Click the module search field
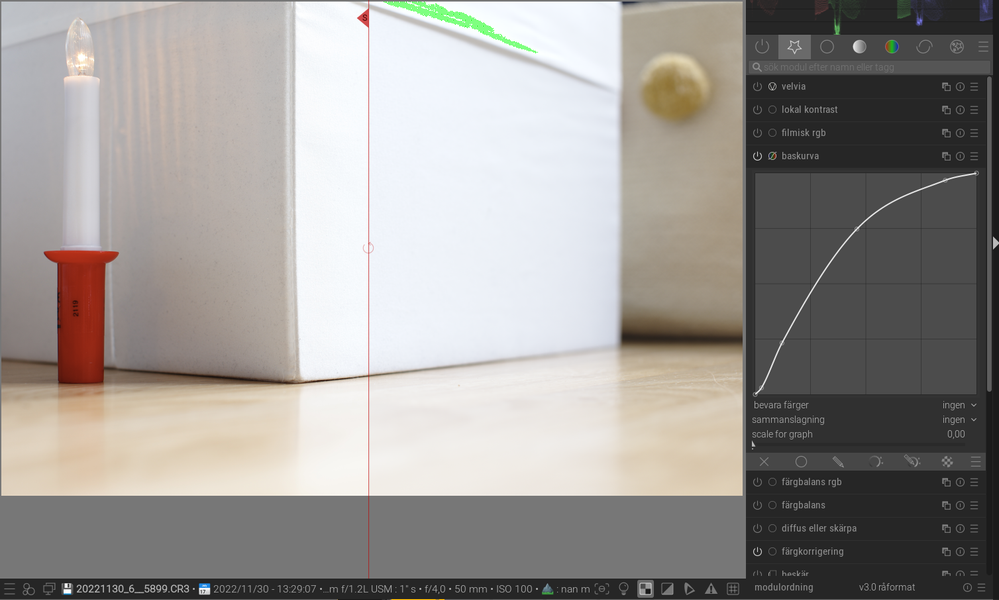This screenshot has height=600, width=999. tap(870, 67)
